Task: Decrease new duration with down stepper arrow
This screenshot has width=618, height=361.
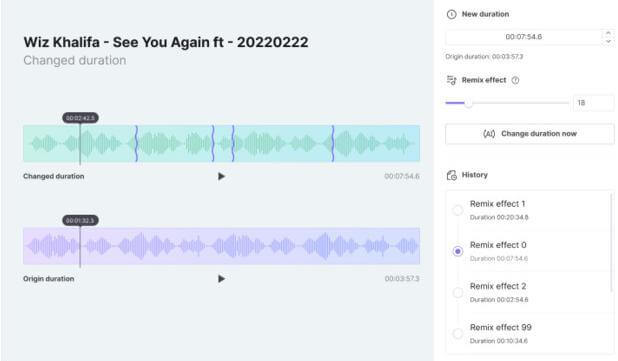Action: tap(608, 41)
